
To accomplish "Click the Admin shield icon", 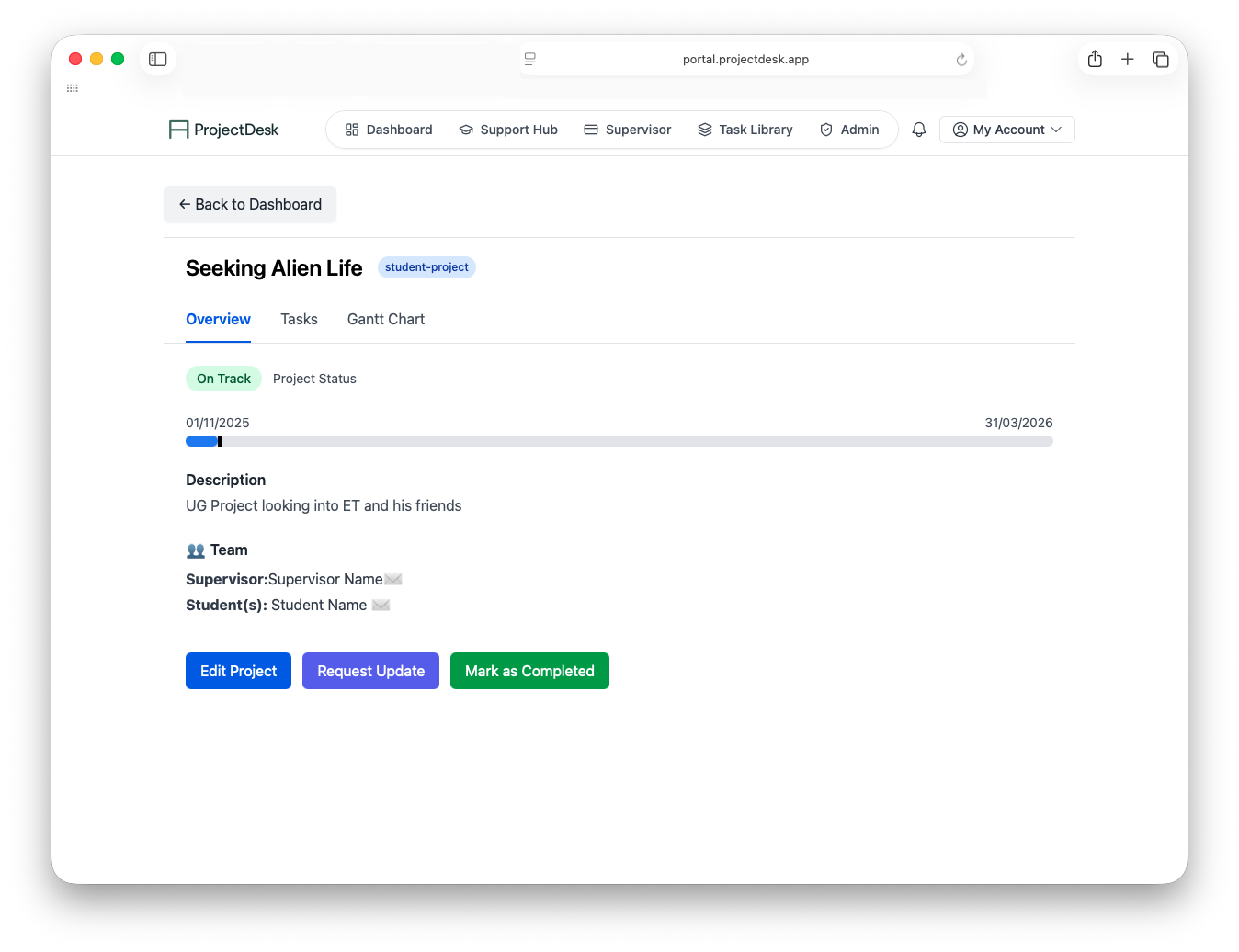I will tap(824, 130).
